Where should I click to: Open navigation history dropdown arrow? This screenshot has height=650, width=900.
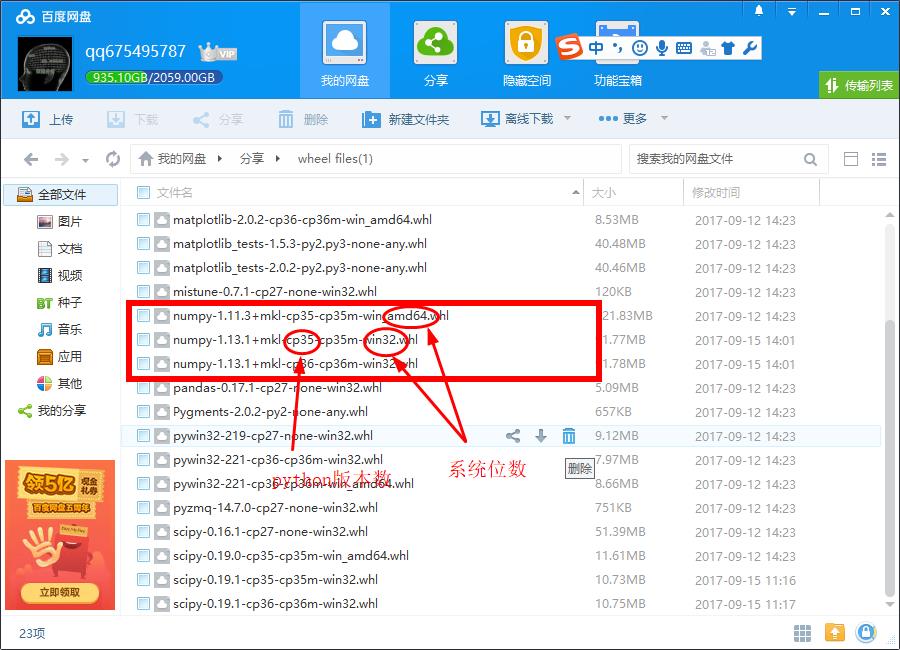tap(85, 160)
